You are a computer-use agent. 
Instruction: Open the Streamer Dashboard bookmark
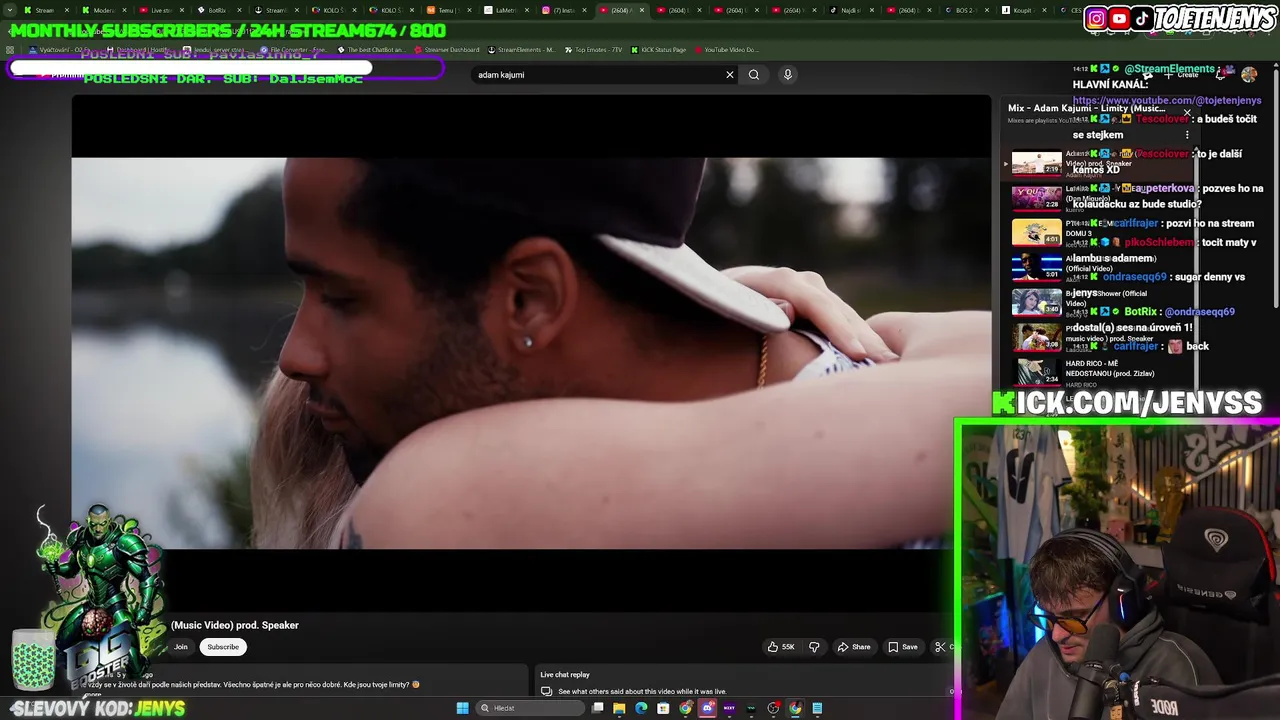[446, 49]
